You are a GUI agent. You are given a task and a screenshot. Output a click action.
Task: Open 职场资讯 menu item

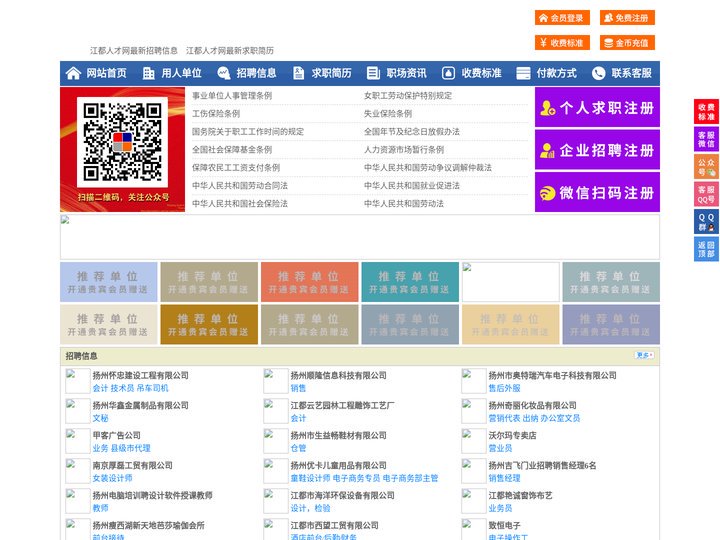coord(406,73)
